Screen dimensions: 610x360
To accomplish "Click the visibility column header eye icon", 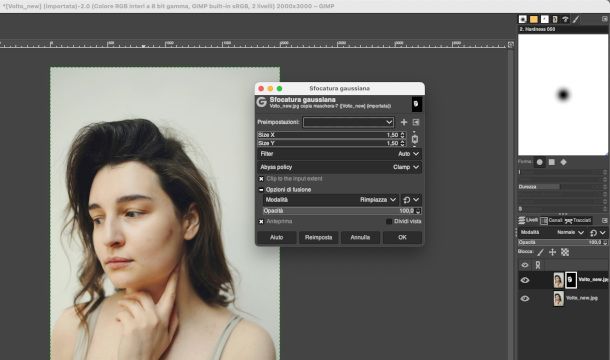I will coord(525,265).
